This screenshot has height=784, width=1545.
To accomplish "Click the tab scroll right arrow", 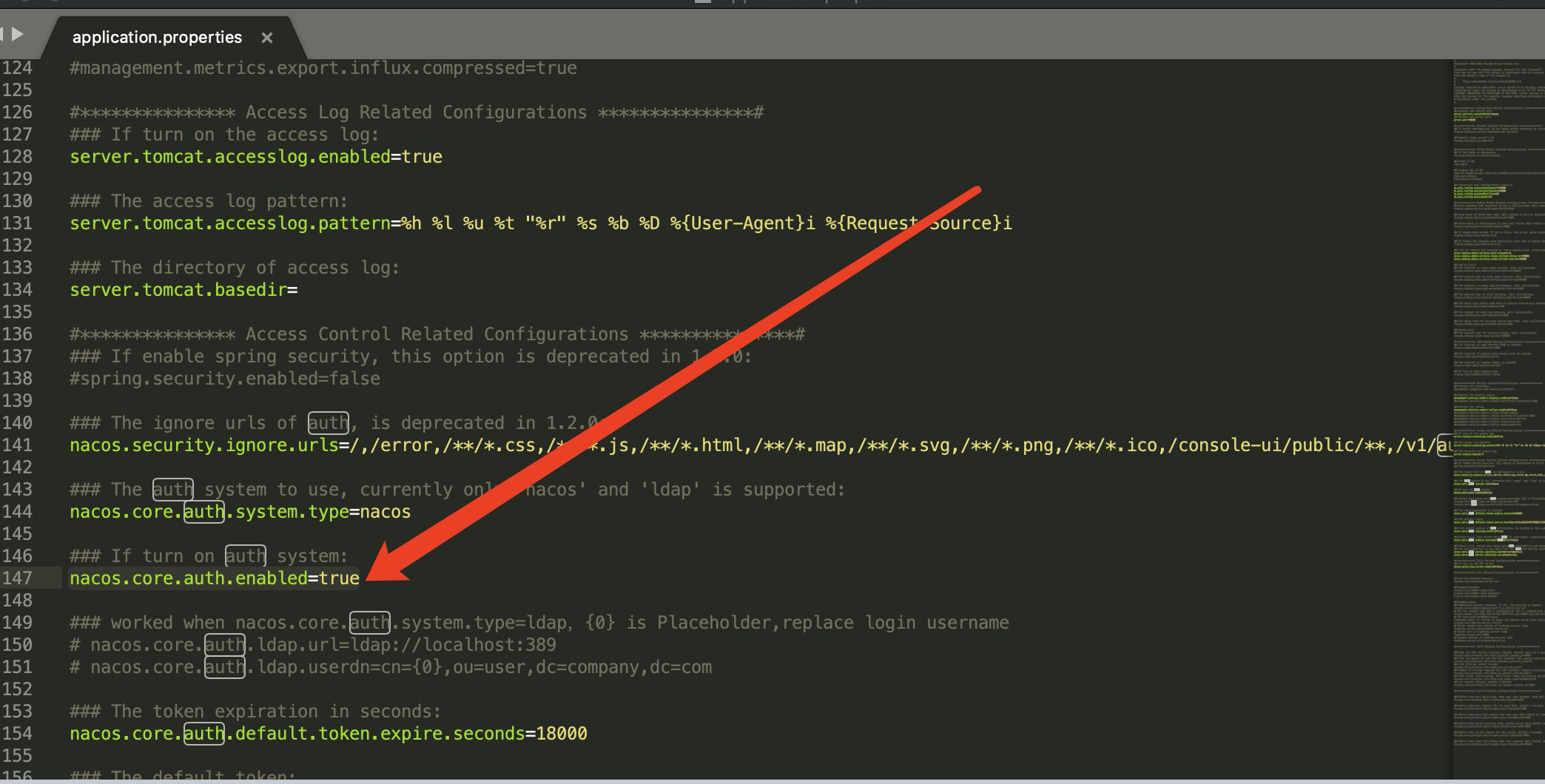I will tap(18, 34).
